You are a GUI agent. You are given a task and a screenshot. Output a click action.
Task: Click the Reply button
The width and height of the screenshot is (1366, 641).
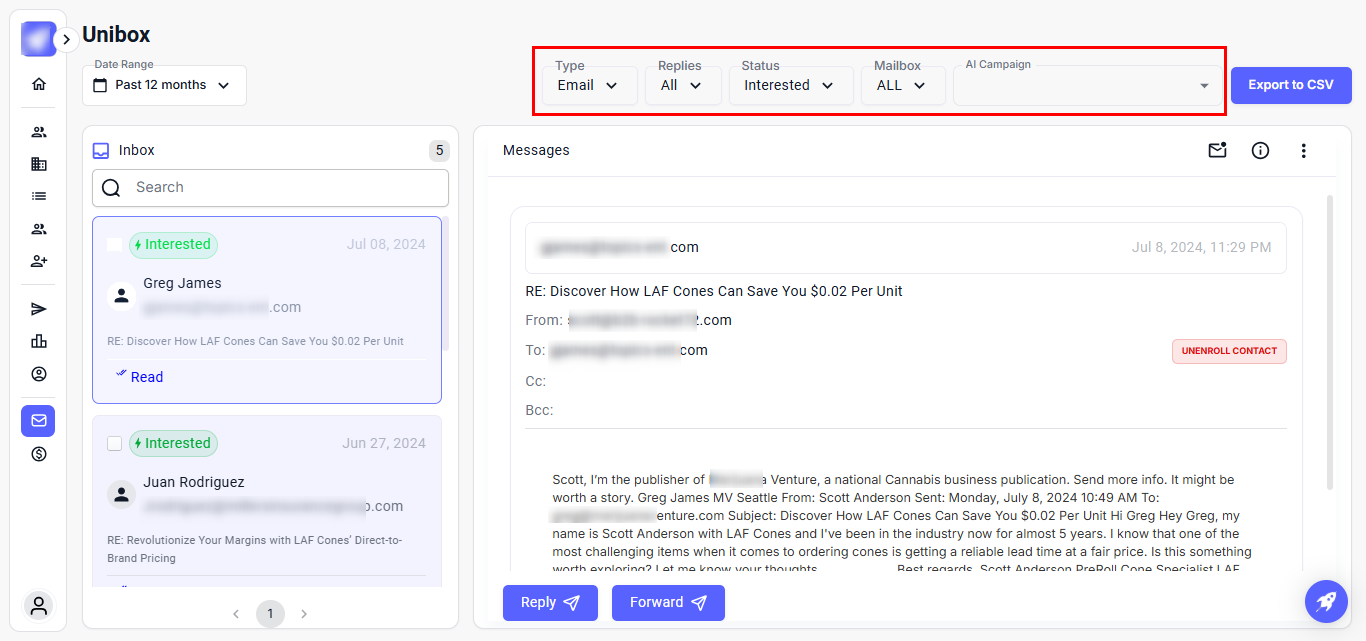coord(550,602)
